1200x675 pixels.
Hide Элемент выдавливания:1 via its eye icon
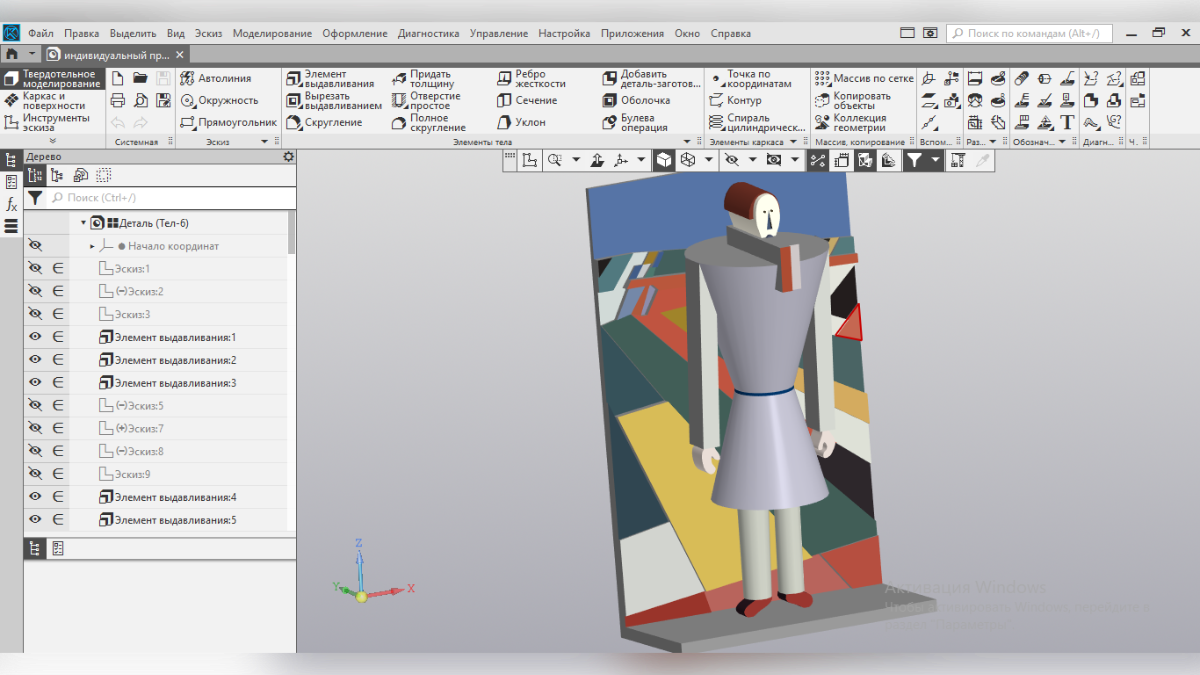(x=35, y=337)
